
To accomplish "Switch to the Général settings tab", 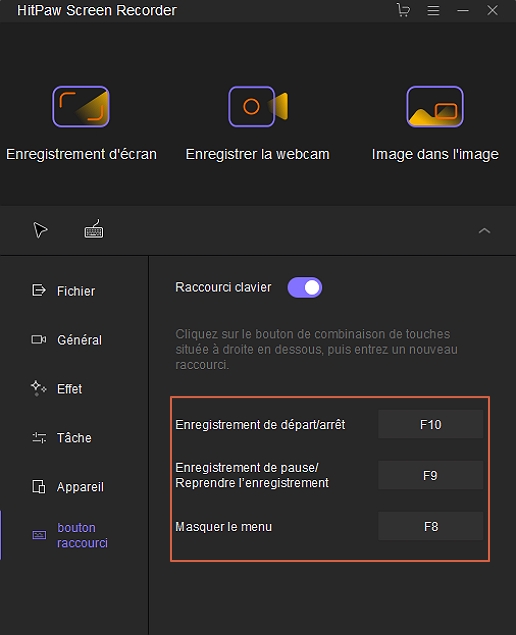I will (x=67, y=340).
